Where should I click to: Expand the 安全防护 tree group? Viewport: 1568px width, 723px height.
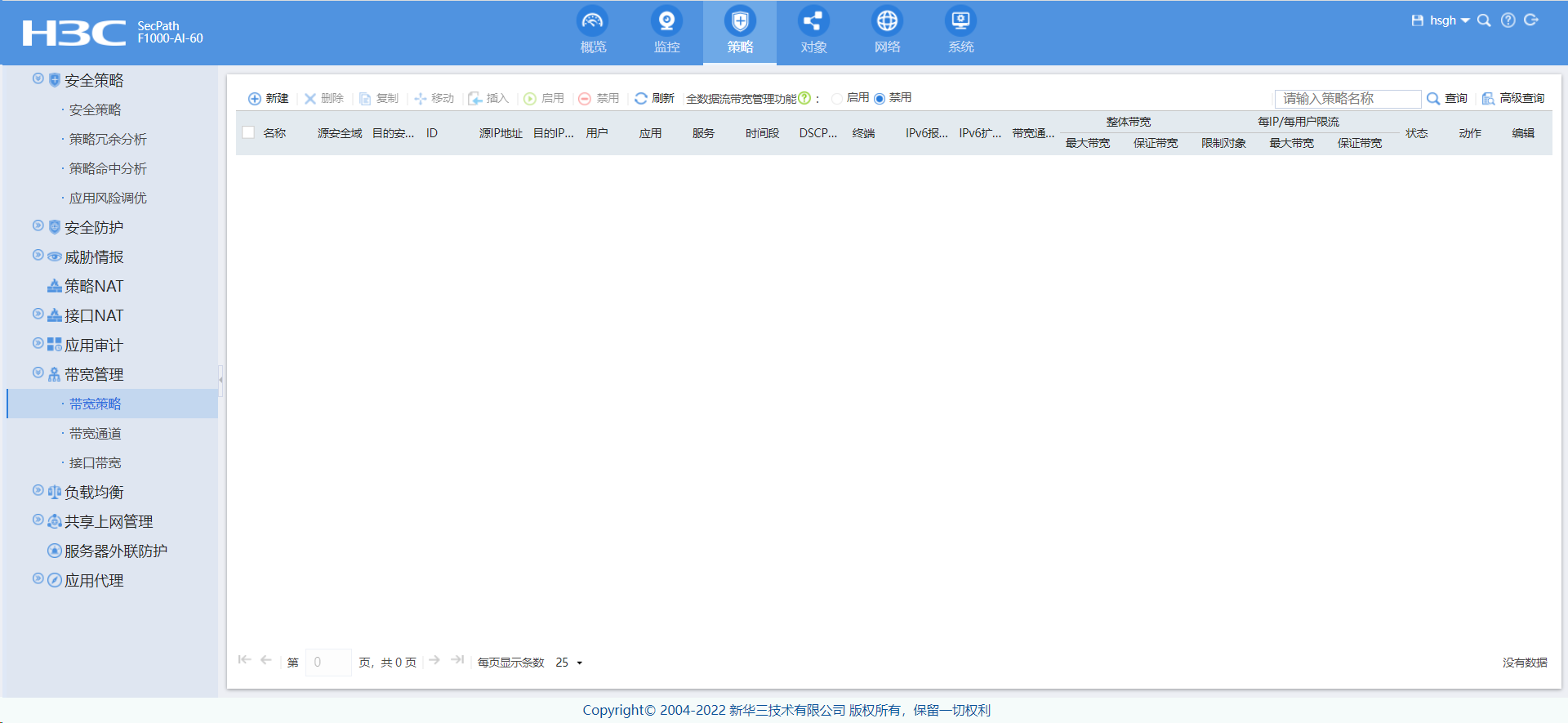(x=38, y=225)
